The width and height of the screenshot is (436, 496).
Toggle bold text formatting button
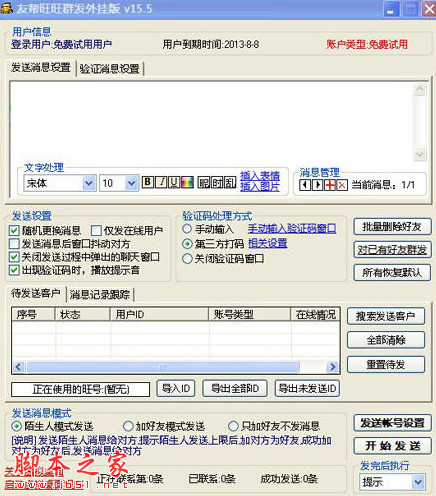tap(148, 182)
